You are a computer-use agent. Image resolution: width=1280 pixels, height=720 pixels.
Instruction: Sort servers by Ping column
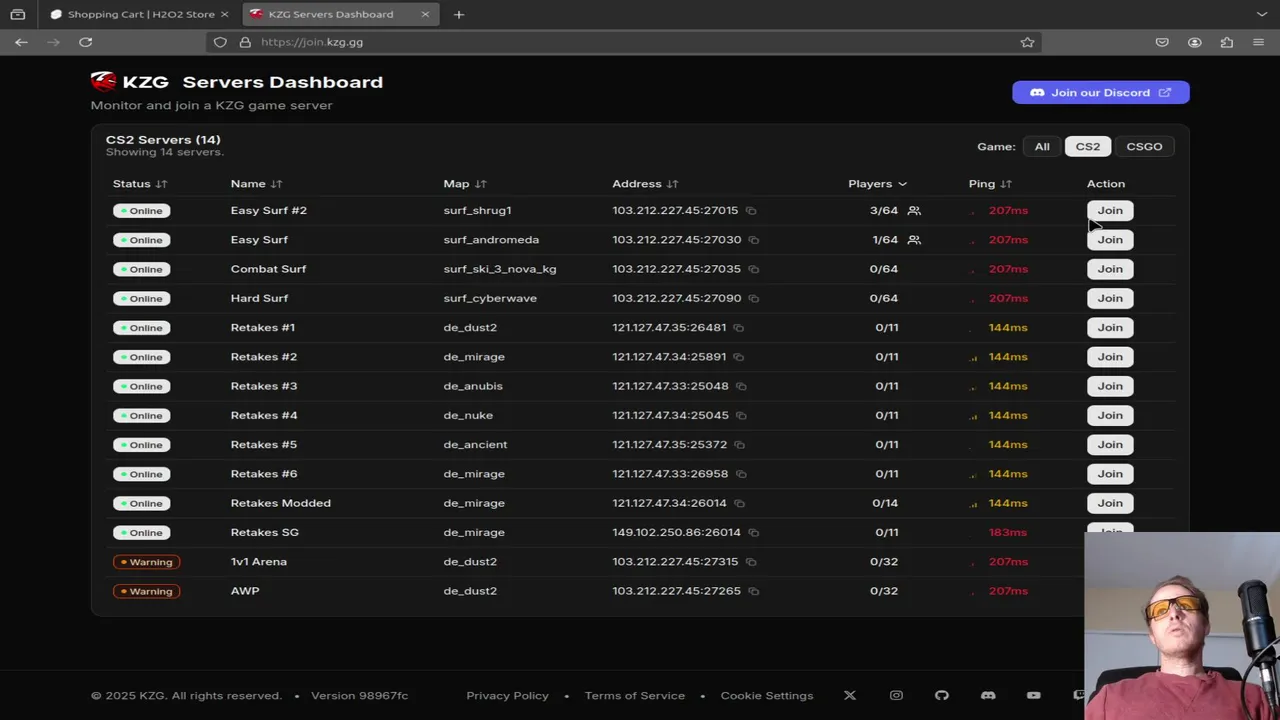991,184
